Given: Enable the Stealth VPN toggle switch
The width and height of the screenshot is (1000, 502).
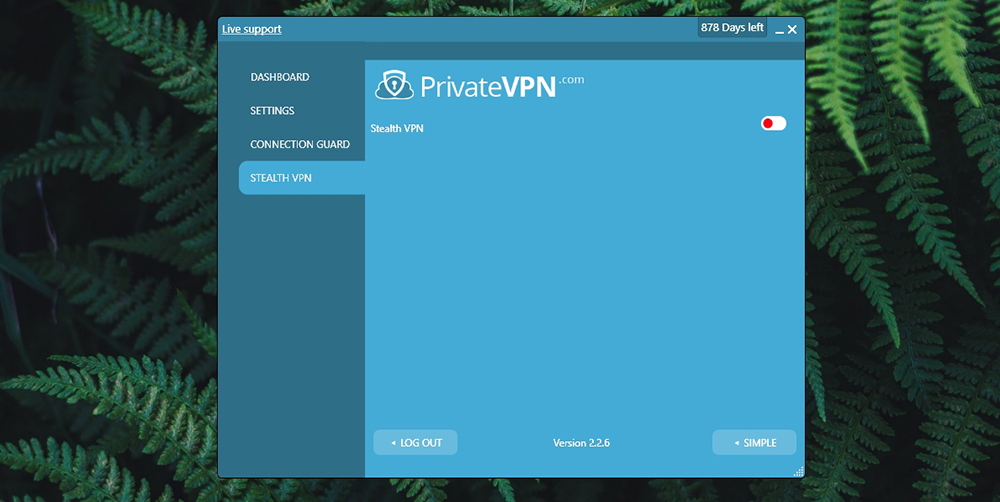Looking at the screenshot, I should 774,123.
